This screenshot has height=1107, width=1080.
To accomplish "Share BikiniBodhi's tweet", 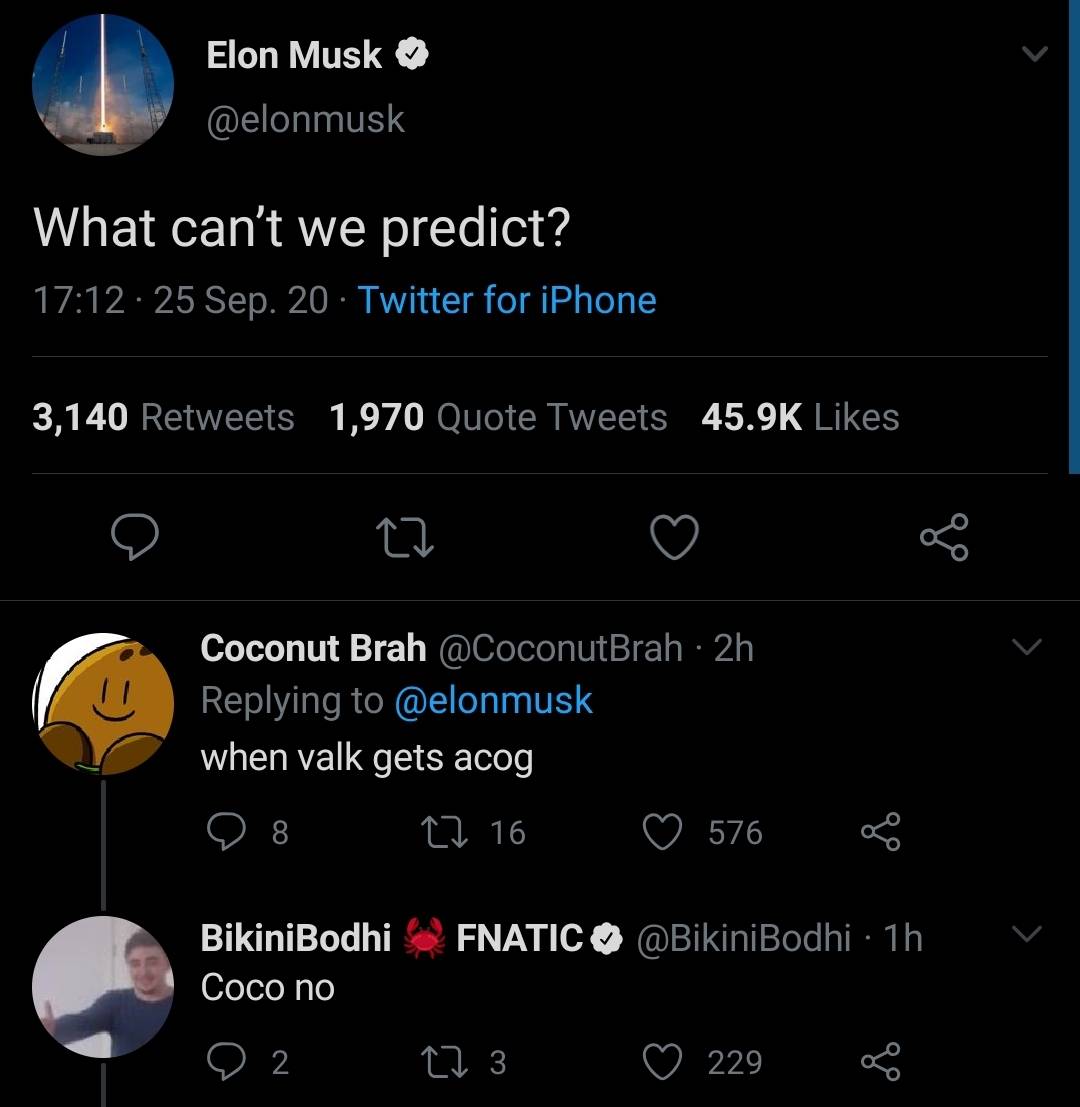I will (881, 1061).
